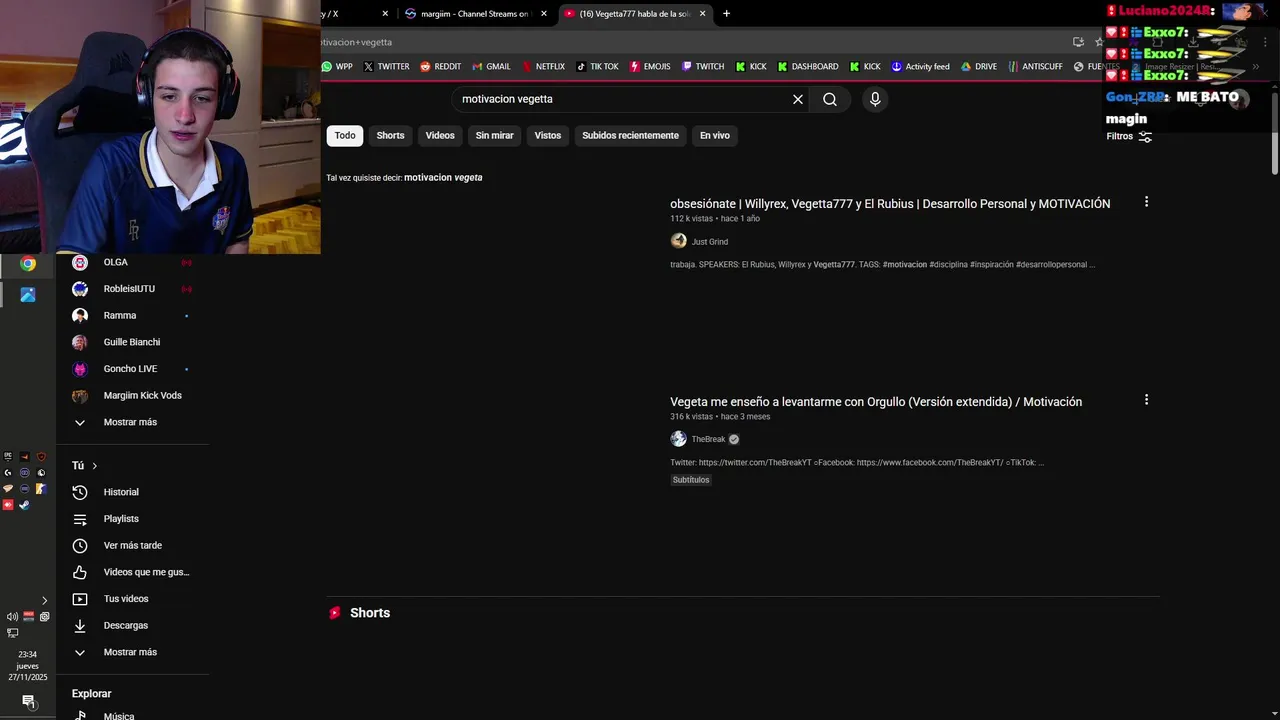Open the Steam tray icon
The width and height of the screenshot is (1280, 720).
point(24,505)
